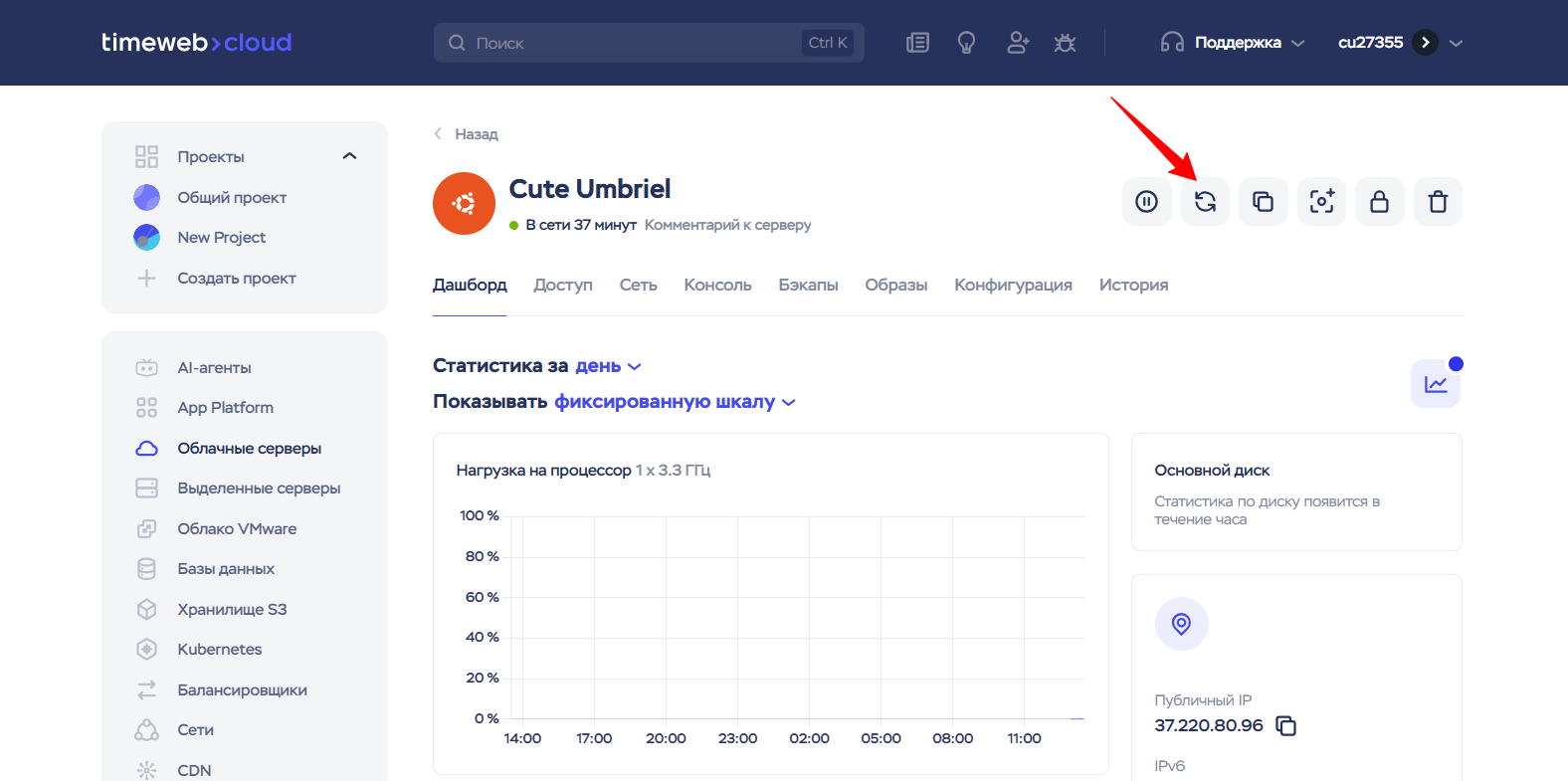Viewport: 1568px width, 781px height.
Task: Click the server reboot icon
Action: coord(1205,202)
